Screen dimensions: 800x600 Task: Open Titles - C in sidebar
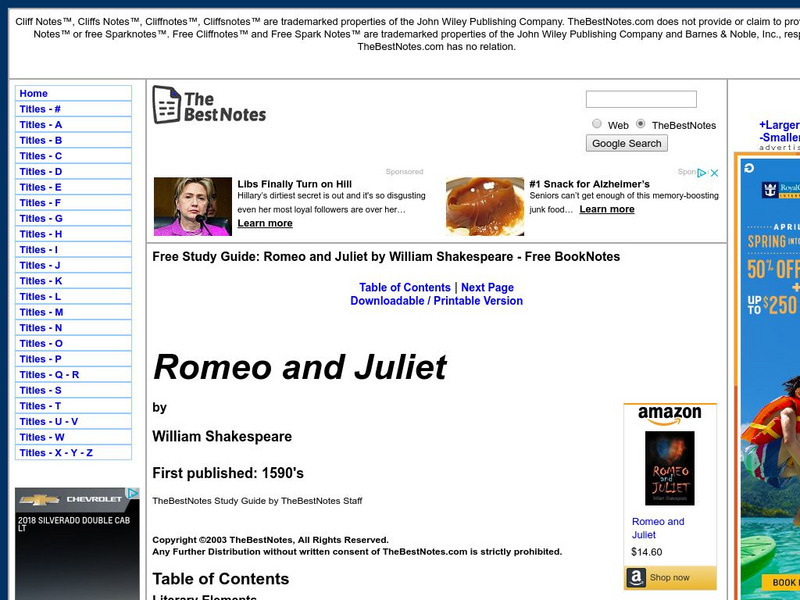(x=73, y=156)
